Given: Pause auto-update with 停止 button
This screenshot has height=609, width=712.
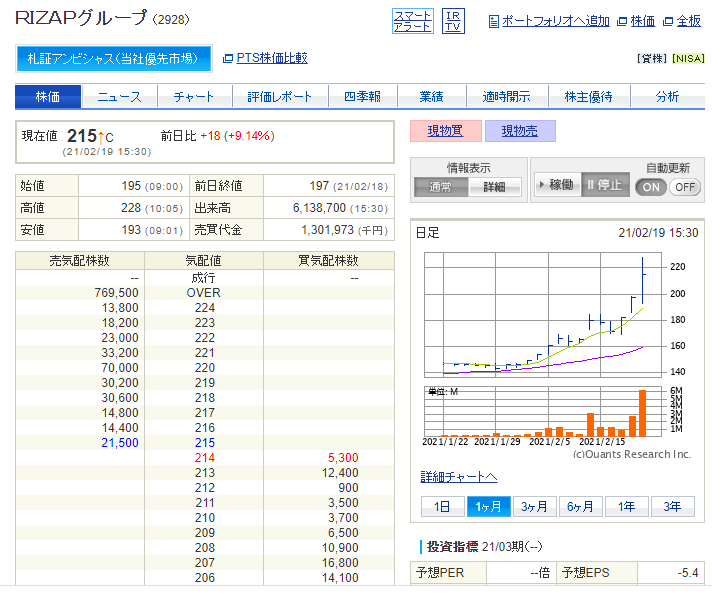Looking at the screenshot, I should [605, 185].
